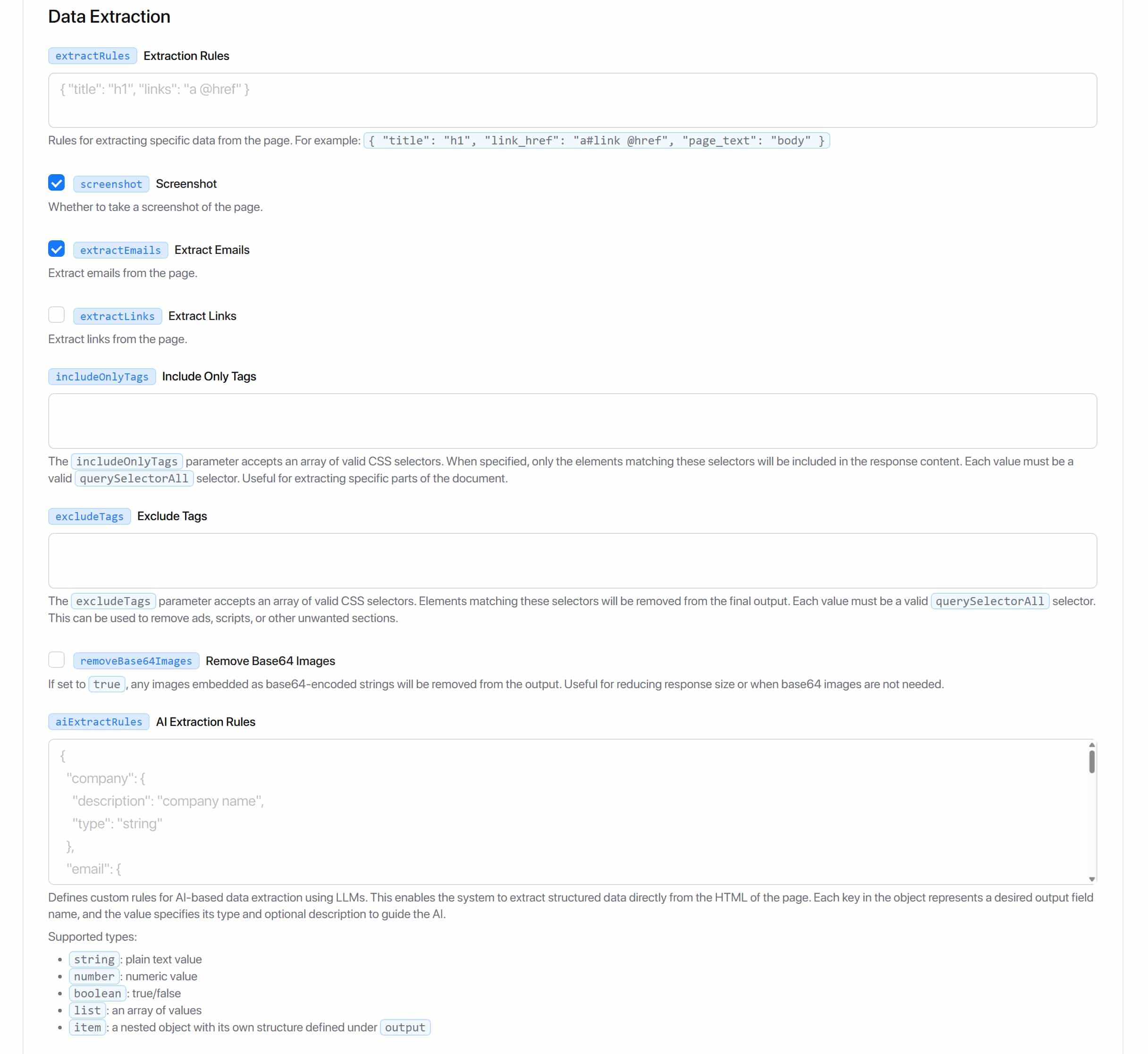
Task: Click scroll-down arrow in AI rules box
Action: pos(1091,879)
